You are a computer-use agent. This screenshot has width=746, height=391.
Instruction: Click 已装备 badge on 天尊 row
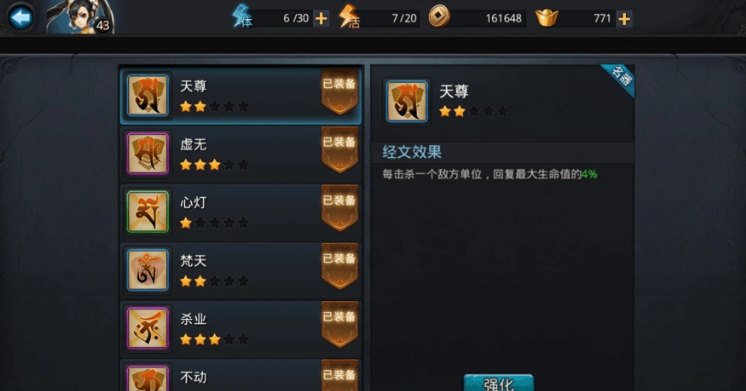tap(339, 92)
